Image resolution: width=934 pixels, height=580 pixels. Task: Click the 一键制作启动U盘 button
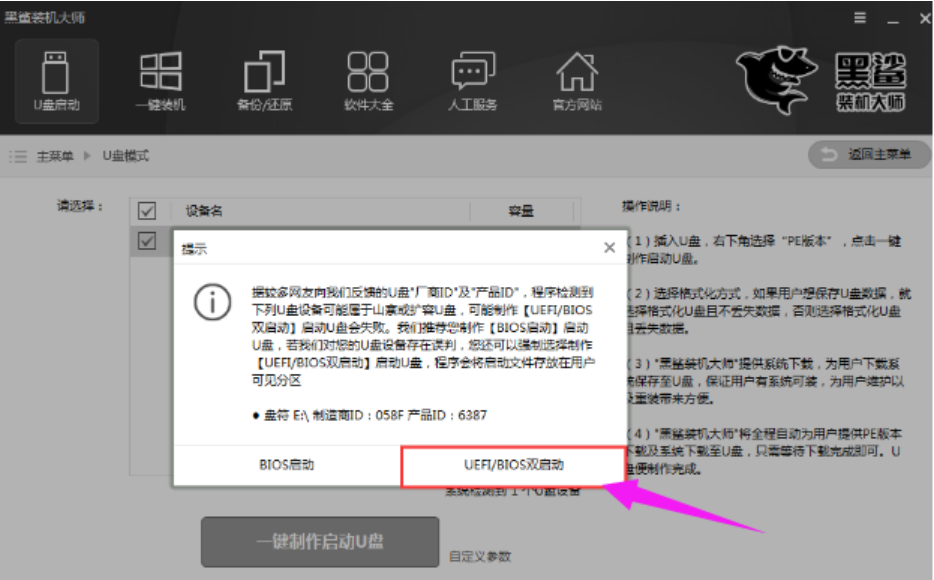point(320,542)
